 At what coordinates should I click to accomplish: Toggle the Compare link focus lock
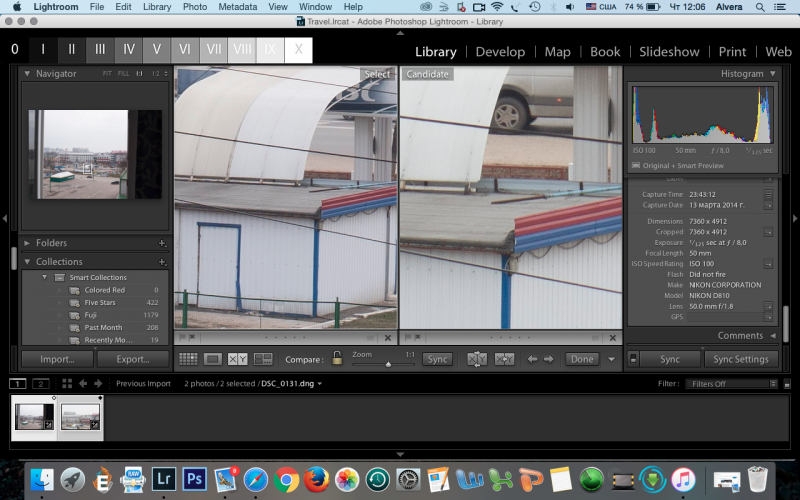tap(337, 358)
